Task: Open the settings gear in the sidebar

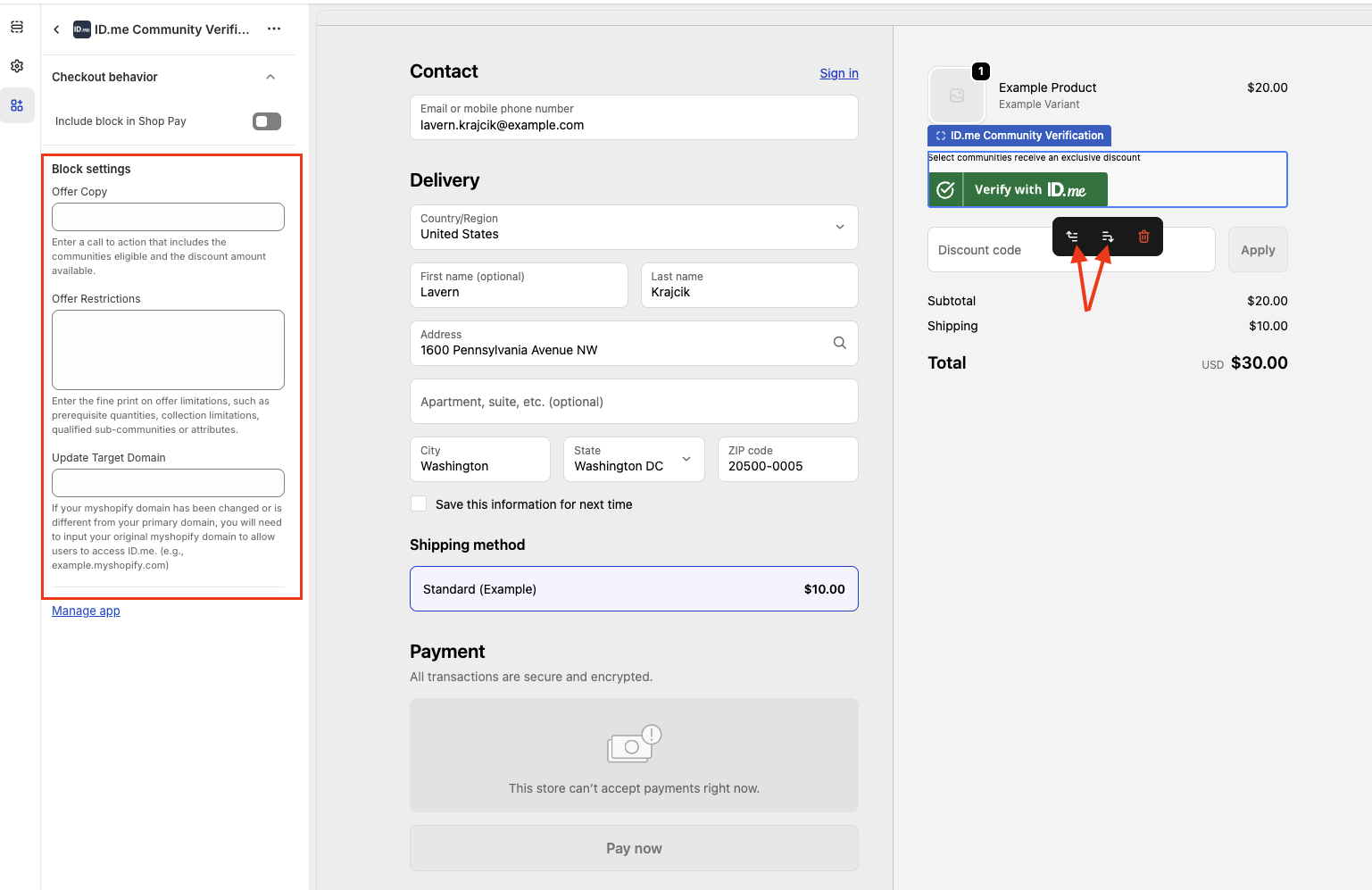Action: click(x=16, y=65)
